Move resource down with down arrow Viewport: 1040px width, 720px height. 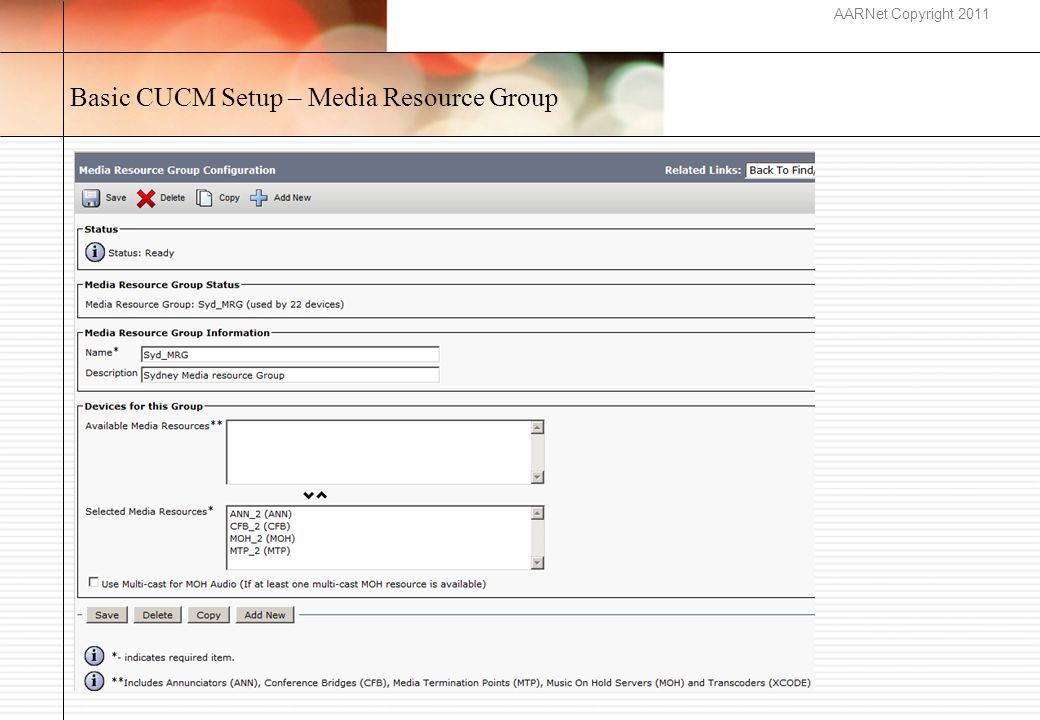click(x=308, y=495)
